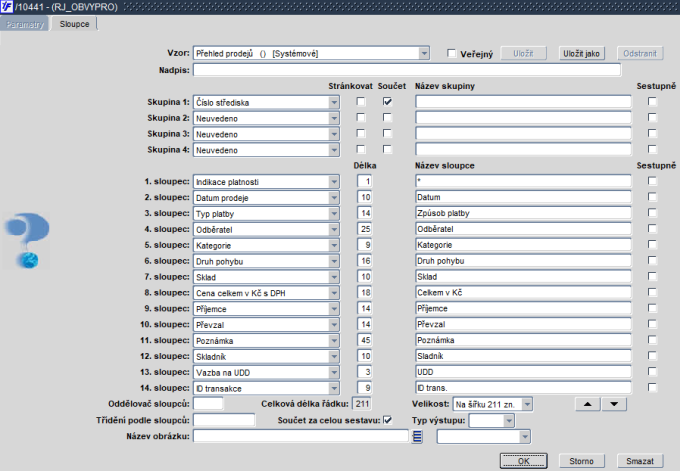Viewport: 680px width, 471px height.
Task: Open 8. sloupec Cena celkem dropdown
Action: (x=333, y=293)
